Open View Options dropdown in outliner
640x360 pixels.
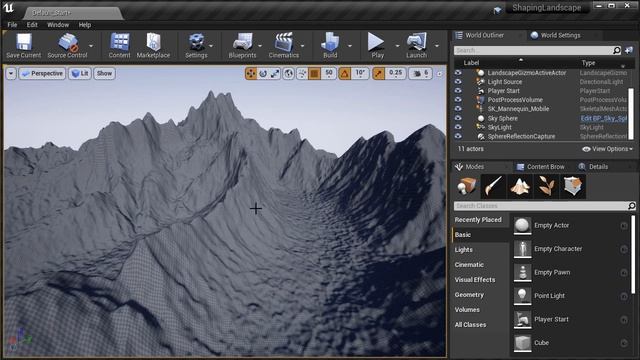pyautogui.click(x=607, y=149)
